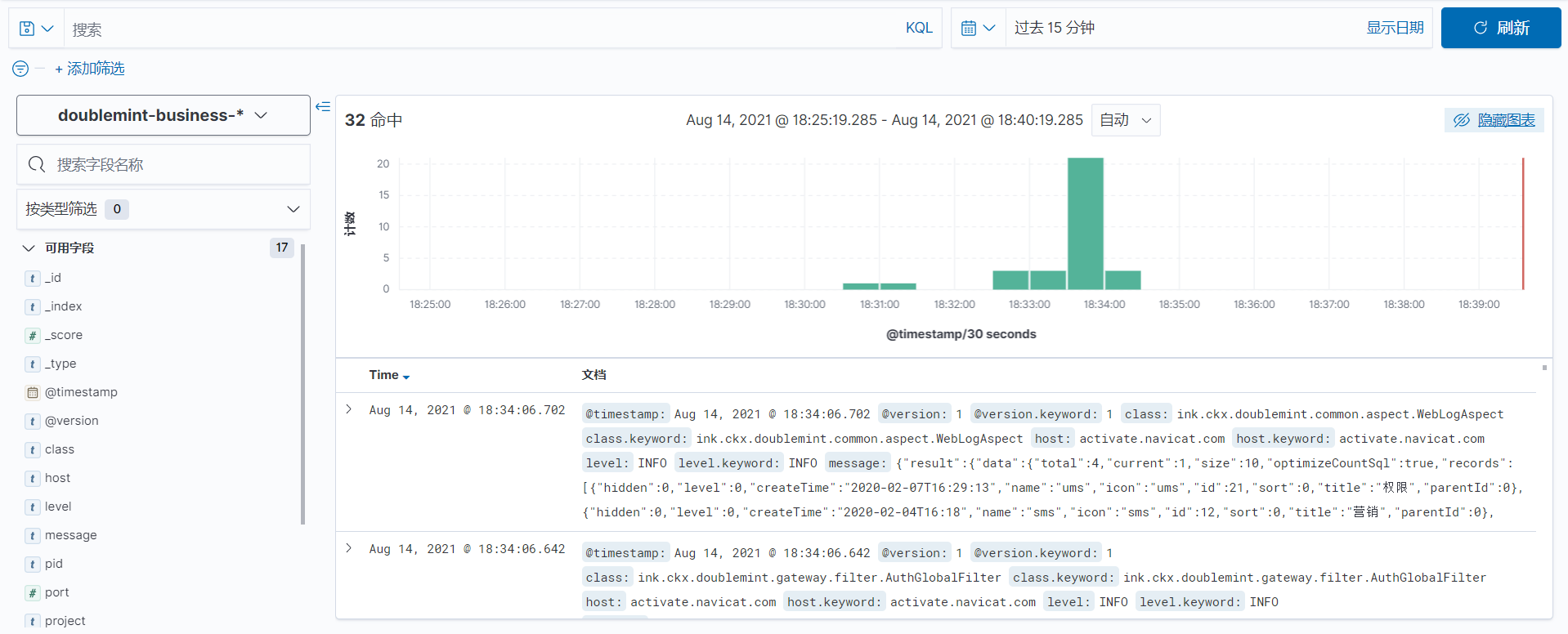The image size is (1568, 634).
Task: Select the _score field name
Action: (64, 335)
